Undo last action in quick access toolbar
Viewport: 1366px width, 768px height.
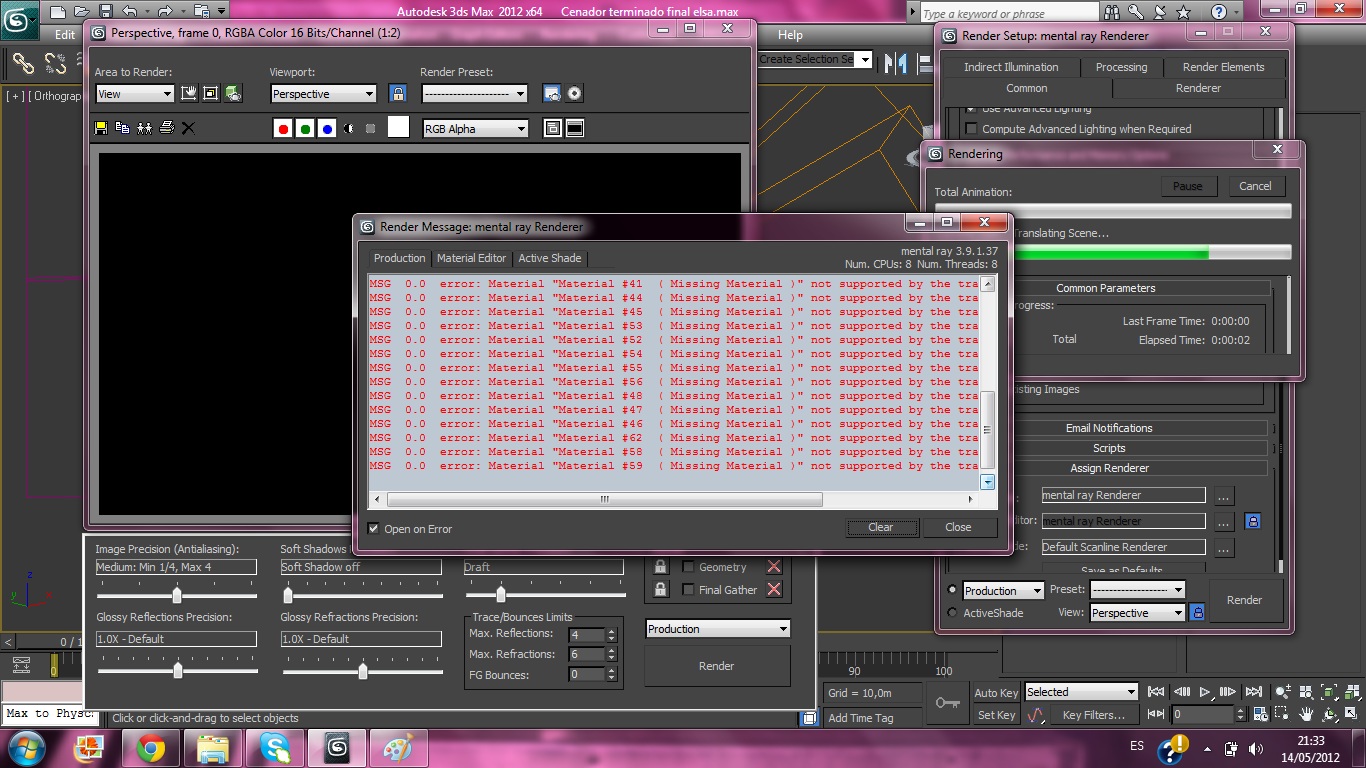(x=130, y=11)
